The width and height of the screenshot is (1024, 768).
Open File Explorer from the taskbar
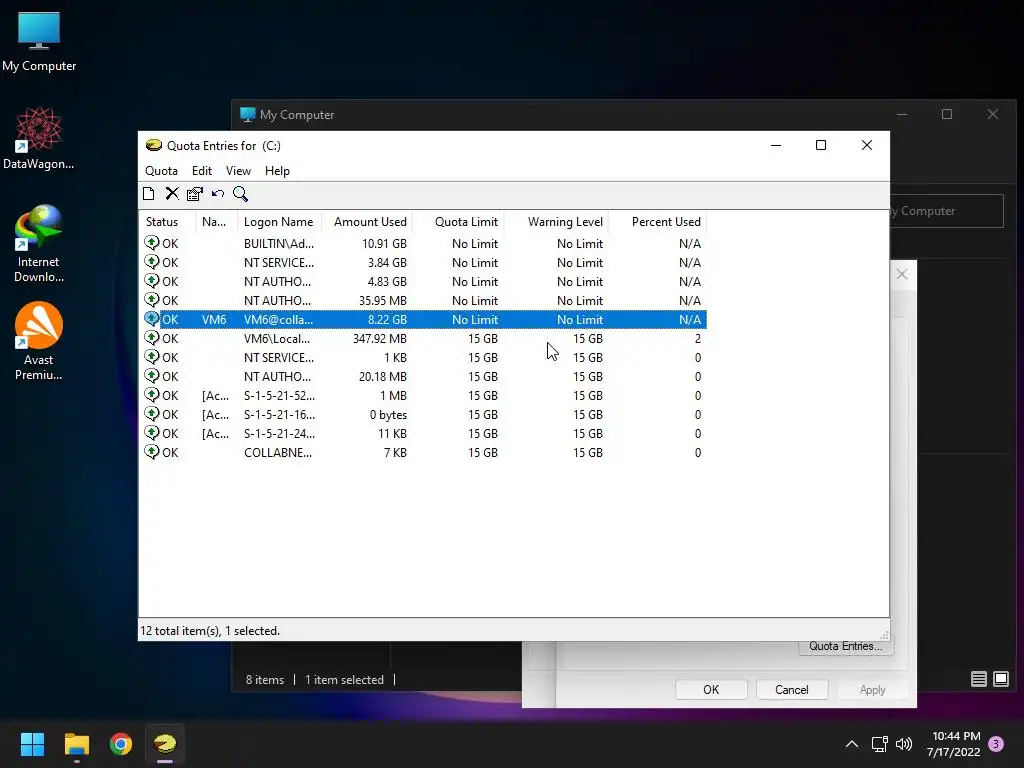tap(76, 744)
